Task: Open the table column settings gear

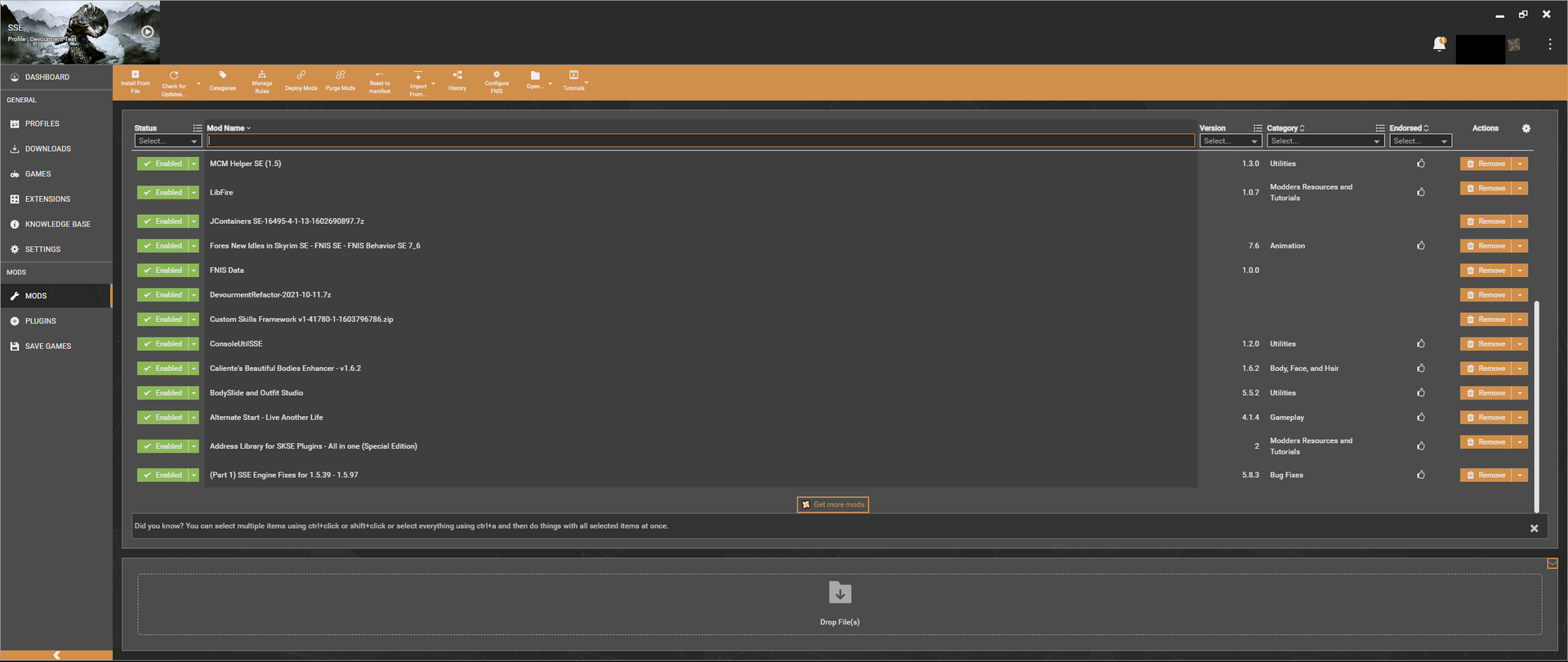Action: click(x=1526, y=128)
